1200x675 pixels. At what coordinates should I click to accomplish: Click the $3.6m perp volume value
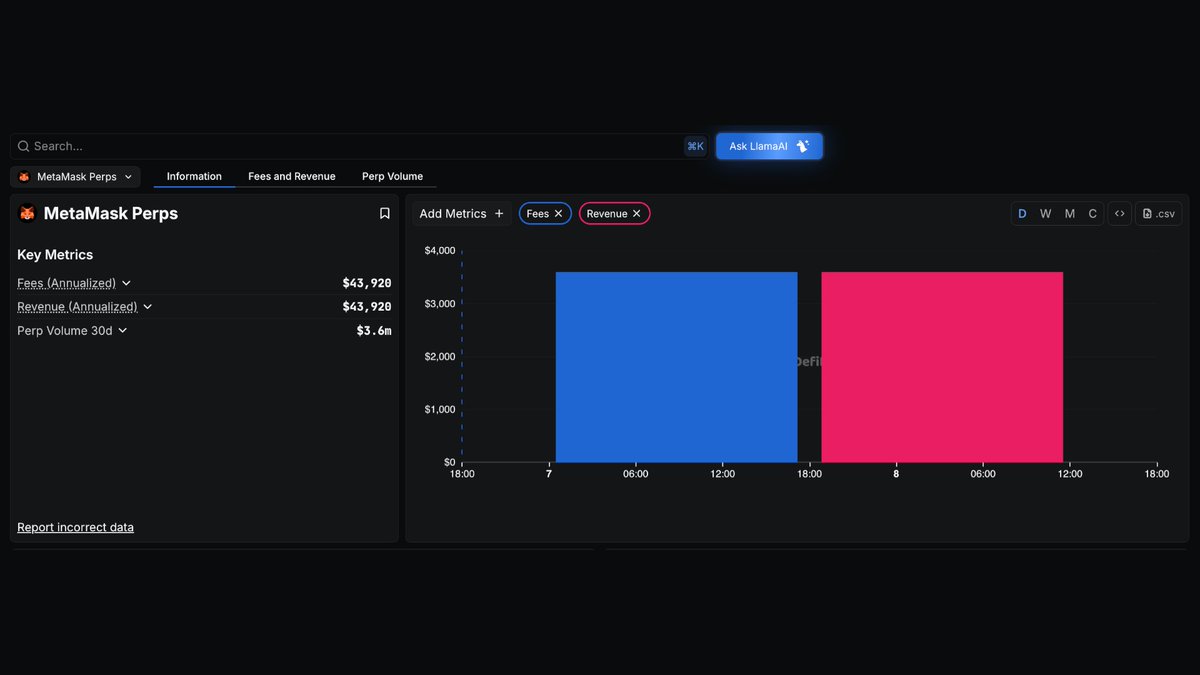374,331
